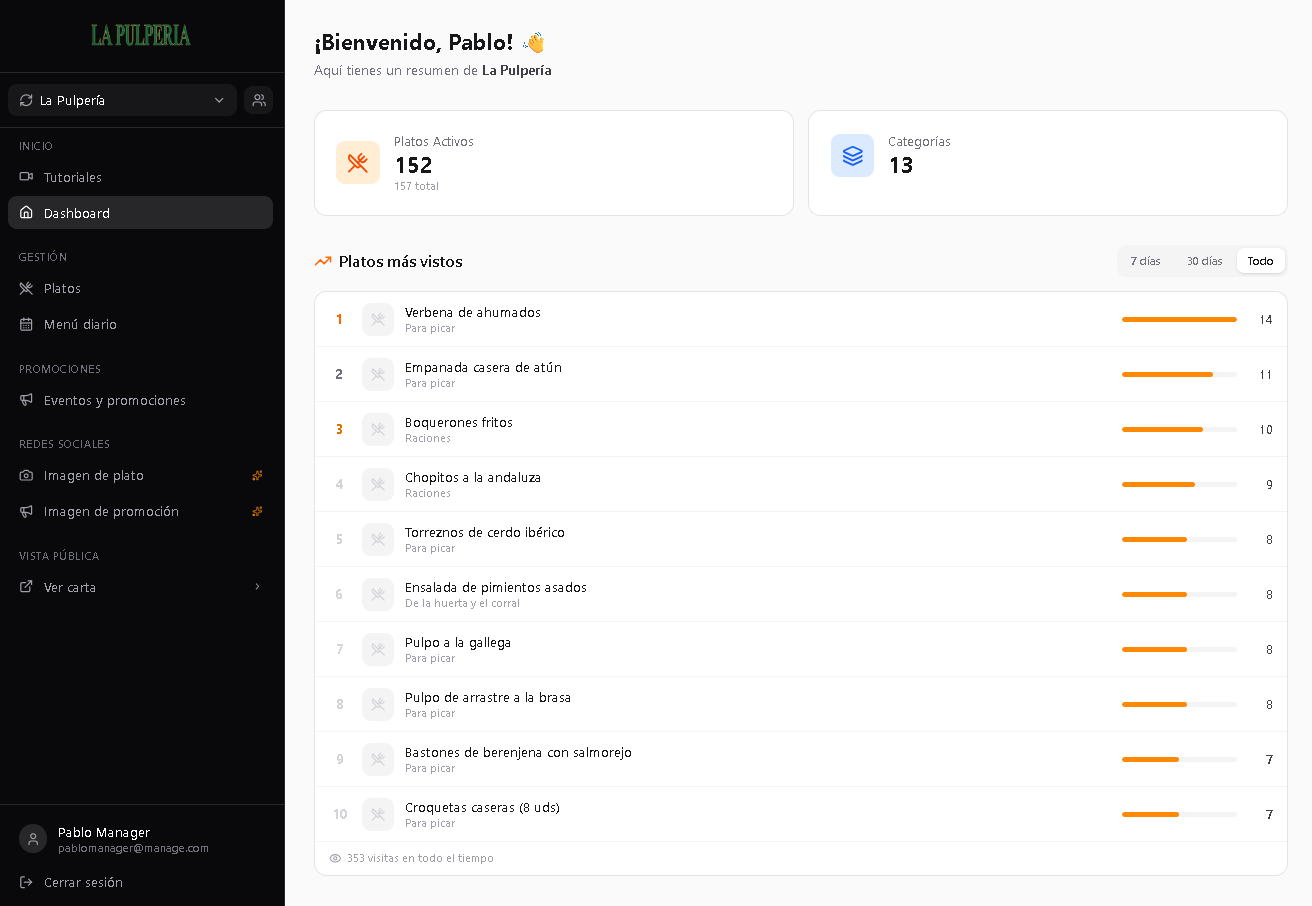Select the Todo time range
The width and height of the screenshot is (1312, 906).
pyautogui.click(x=1260, y=261)
